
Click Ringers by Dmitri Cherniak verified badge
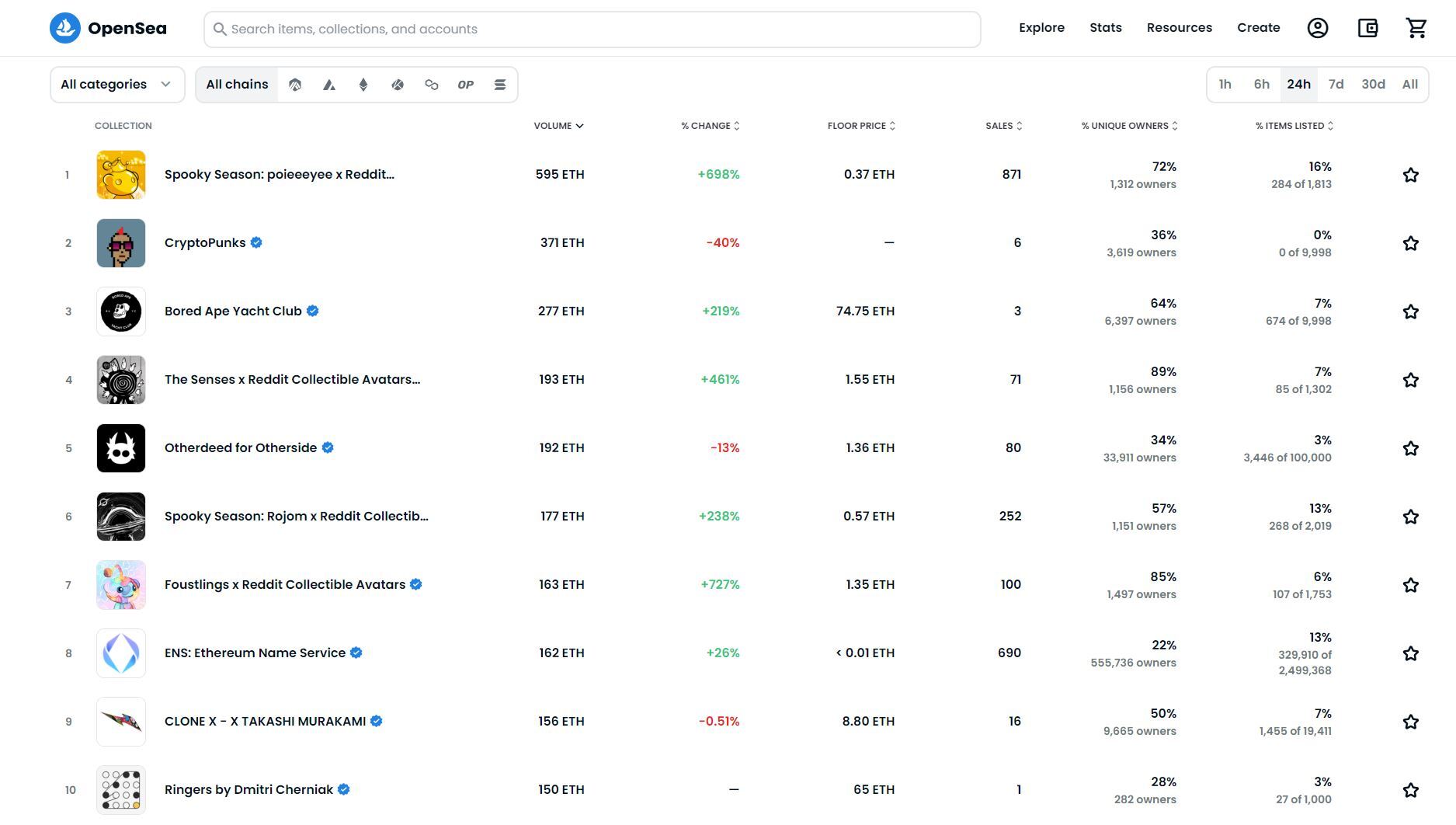344,789
